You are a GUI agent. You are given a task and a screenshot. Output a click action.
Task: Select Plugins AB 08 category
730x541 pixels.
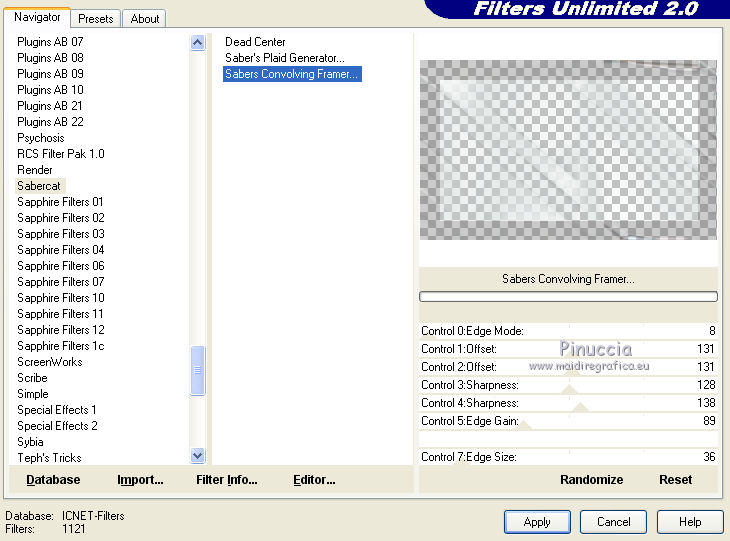[x=50, y=58]
